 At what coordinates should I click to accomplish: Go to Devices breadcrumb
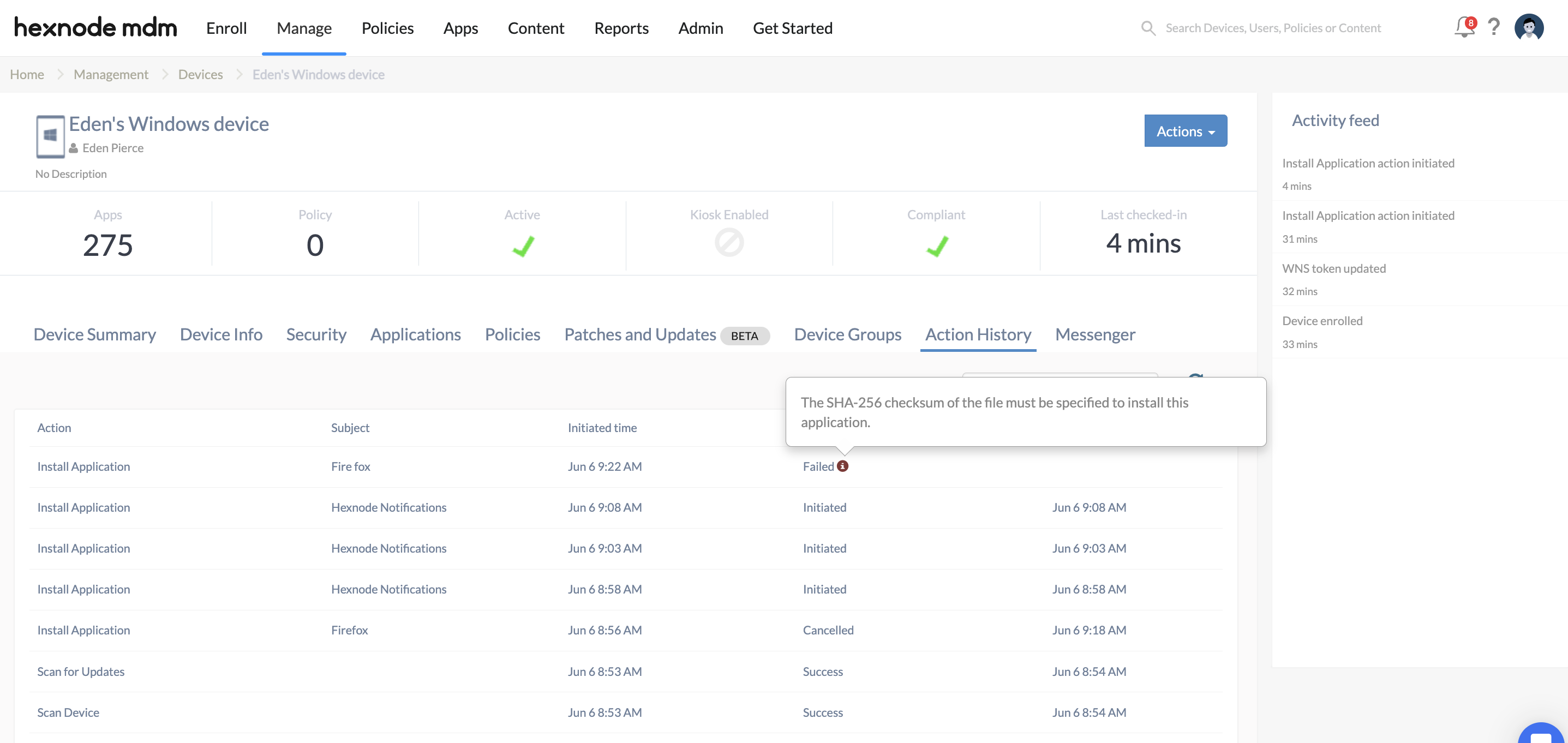pos(200,74)
